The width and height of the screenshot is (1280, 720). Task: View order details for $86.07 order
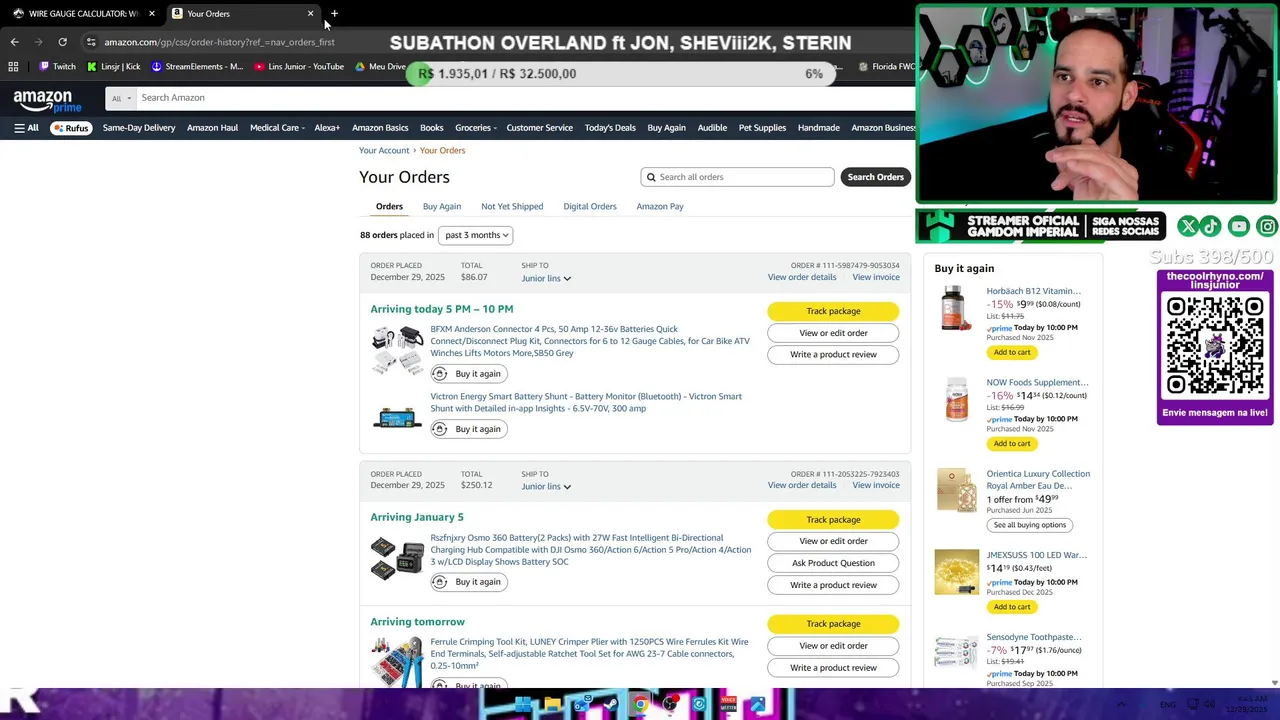(802, 277)
